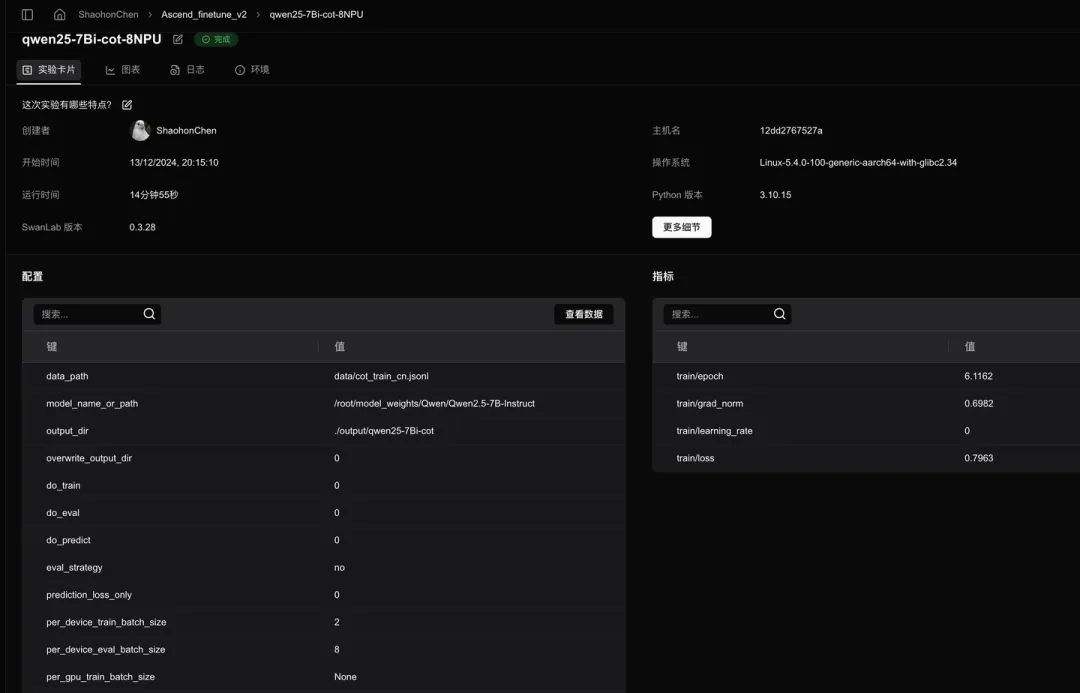Screen dimensions: 1080x693
Task: Click creator name ShaohonChen
Action: [186, 131]
